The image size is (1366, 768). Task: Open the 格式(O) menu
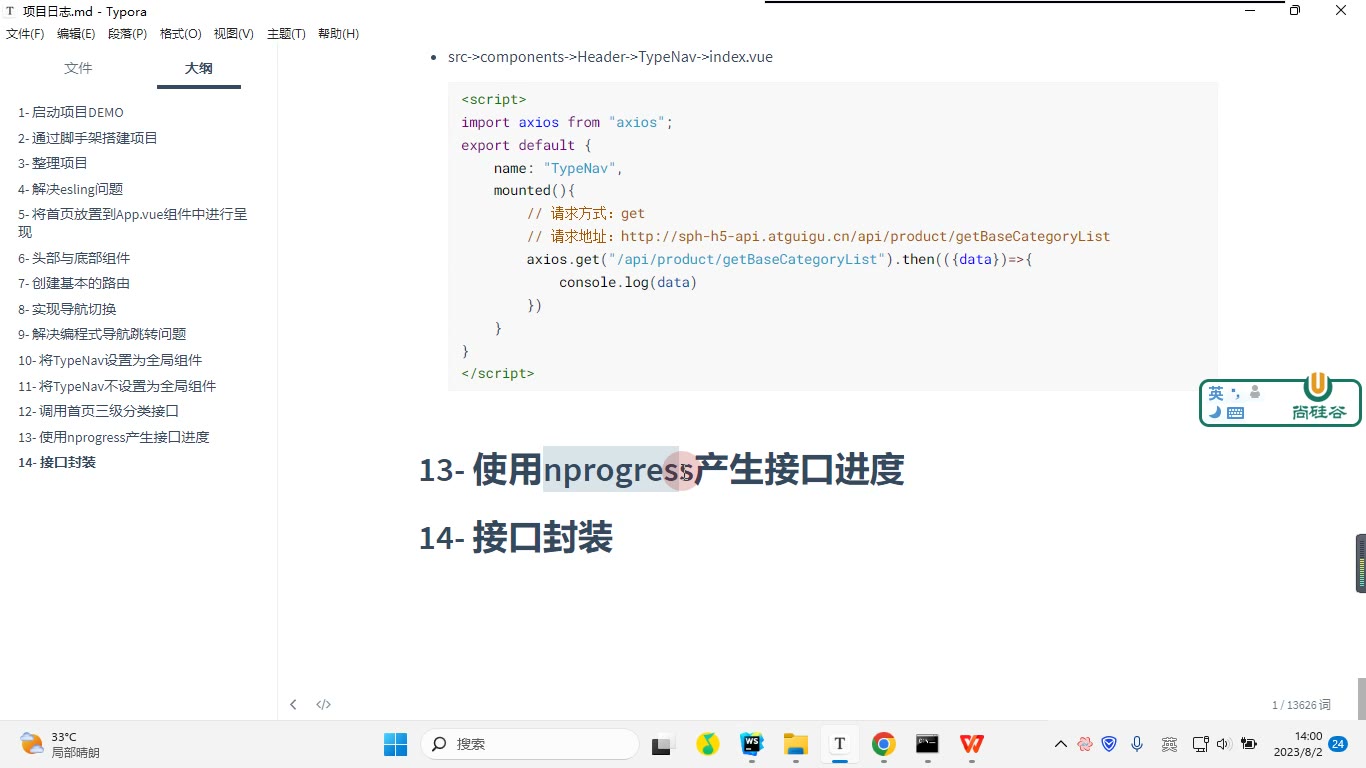click(180, 34)
